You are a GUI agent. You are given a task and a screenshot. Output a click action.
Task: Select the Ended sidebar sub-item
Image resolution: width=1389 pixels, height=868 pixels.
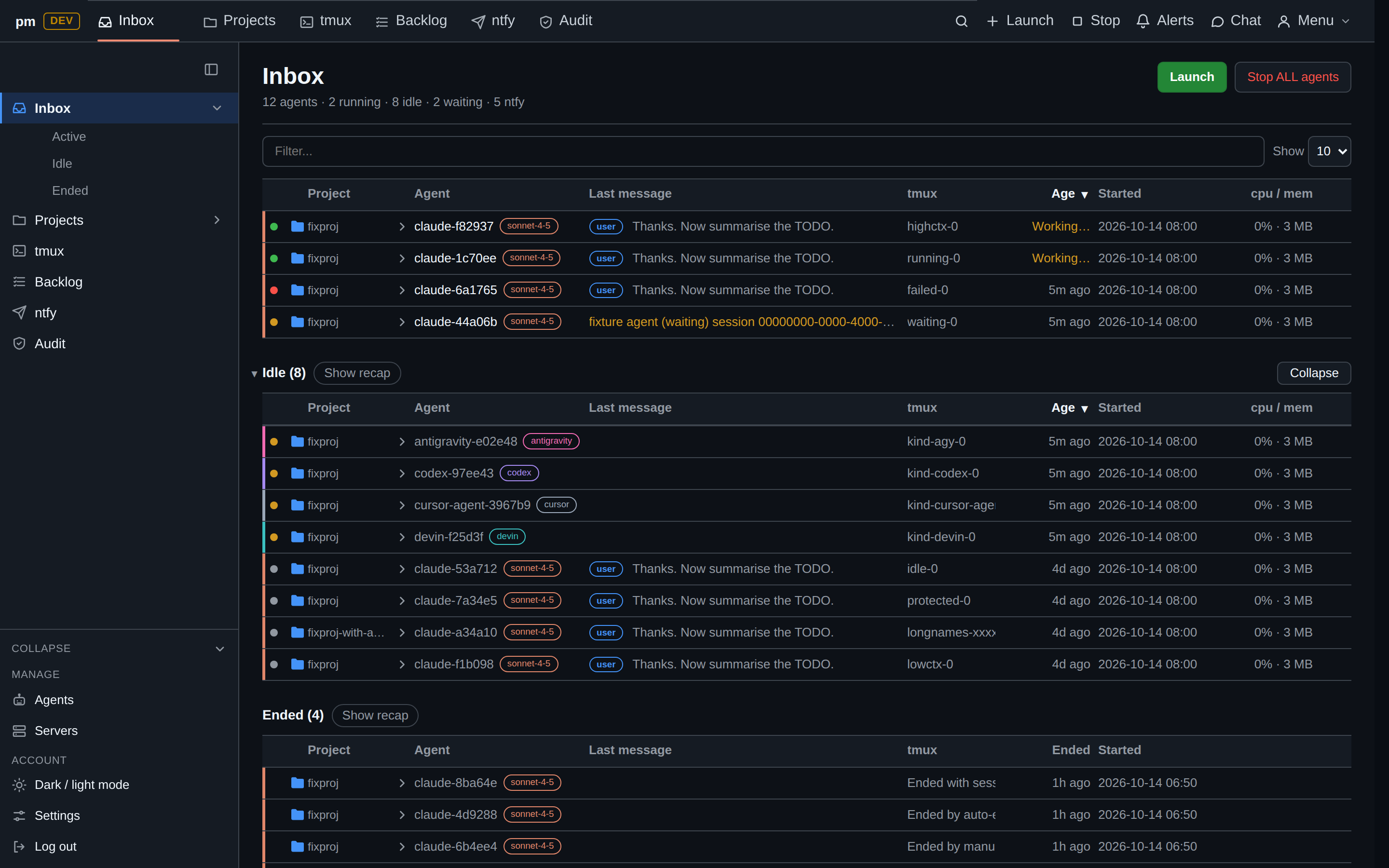coord(70,190)
